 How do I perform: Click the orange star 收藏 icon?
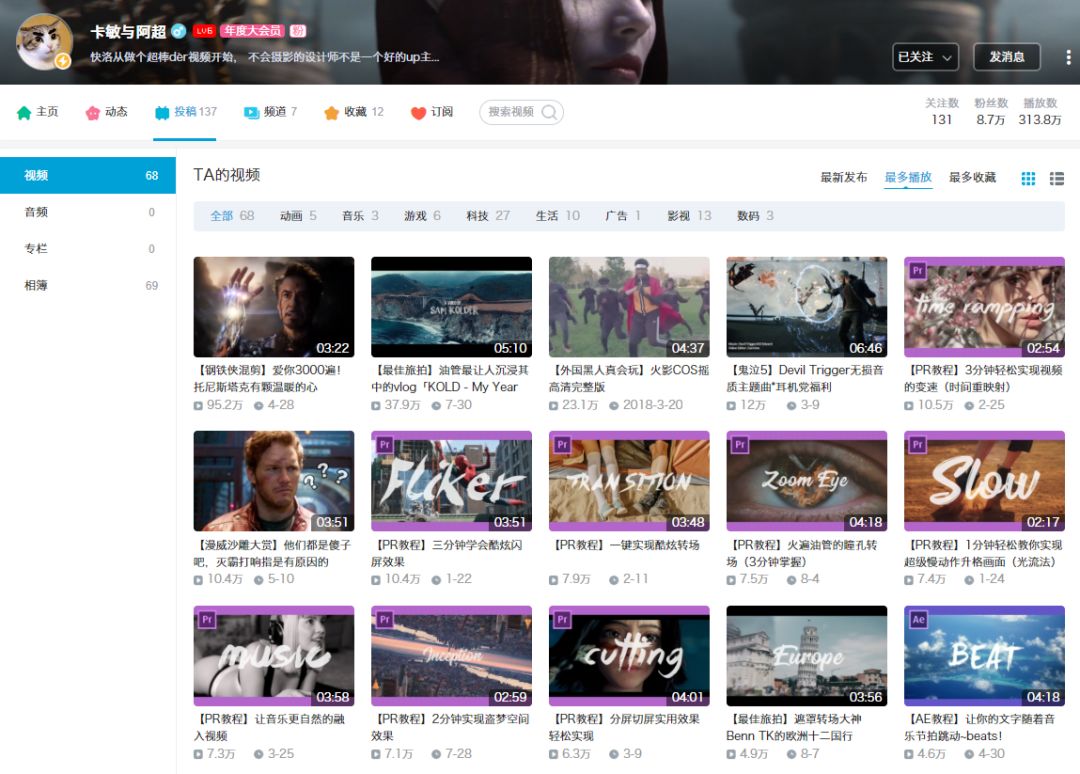tap(331, 112)
